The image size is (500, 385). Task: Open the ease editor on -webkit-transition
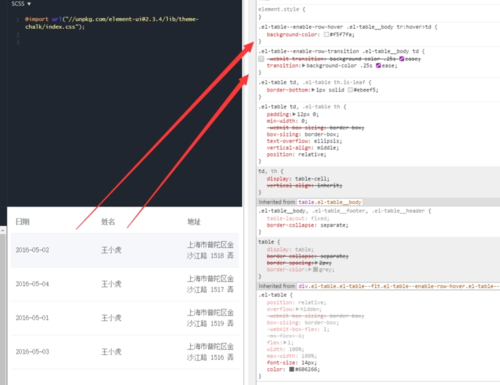click(402, 59)
